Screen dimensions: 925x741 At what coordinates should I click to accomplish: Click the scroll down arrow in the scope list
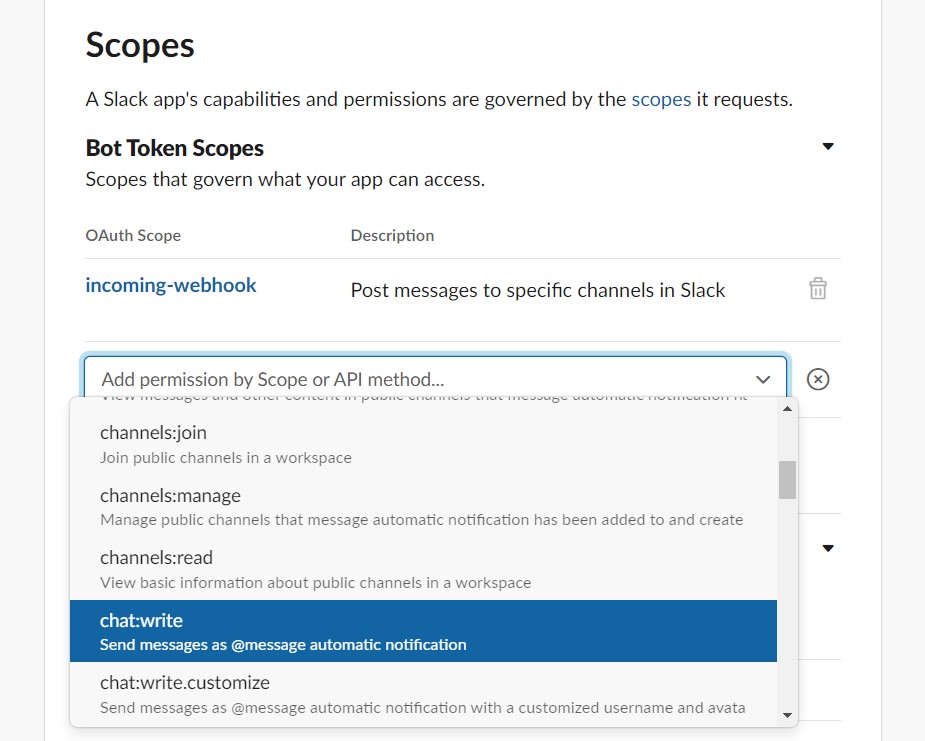787,715
